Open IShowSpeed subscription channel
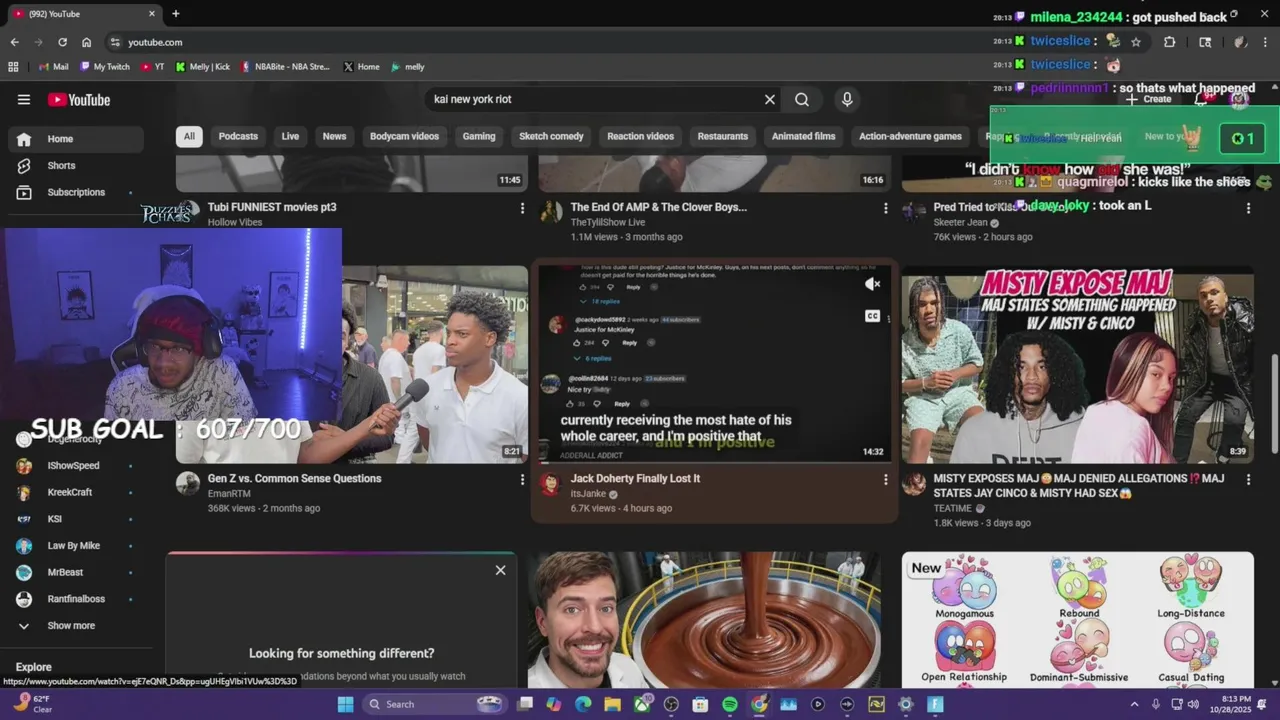Image resolution: width=1280 pixels, height=720 pixels. [x=76, y=466]
